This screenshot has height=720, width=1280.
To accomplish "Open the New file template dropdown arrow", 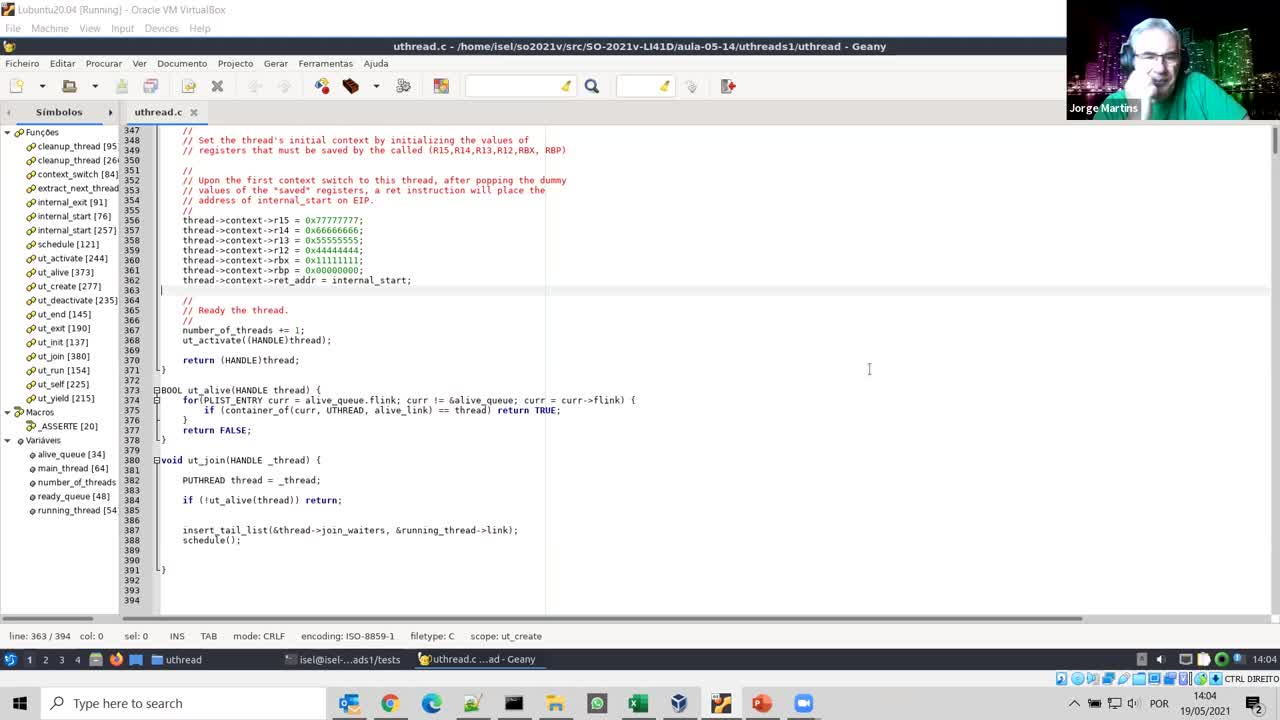I will [42, 86].
